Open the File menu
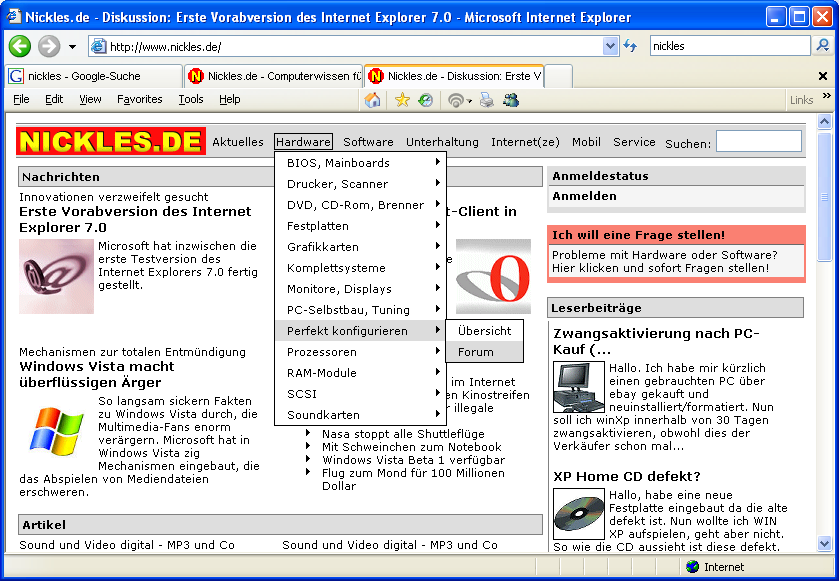Image resolution: width=839 pixels, height=581 pixels. point(21,99)
